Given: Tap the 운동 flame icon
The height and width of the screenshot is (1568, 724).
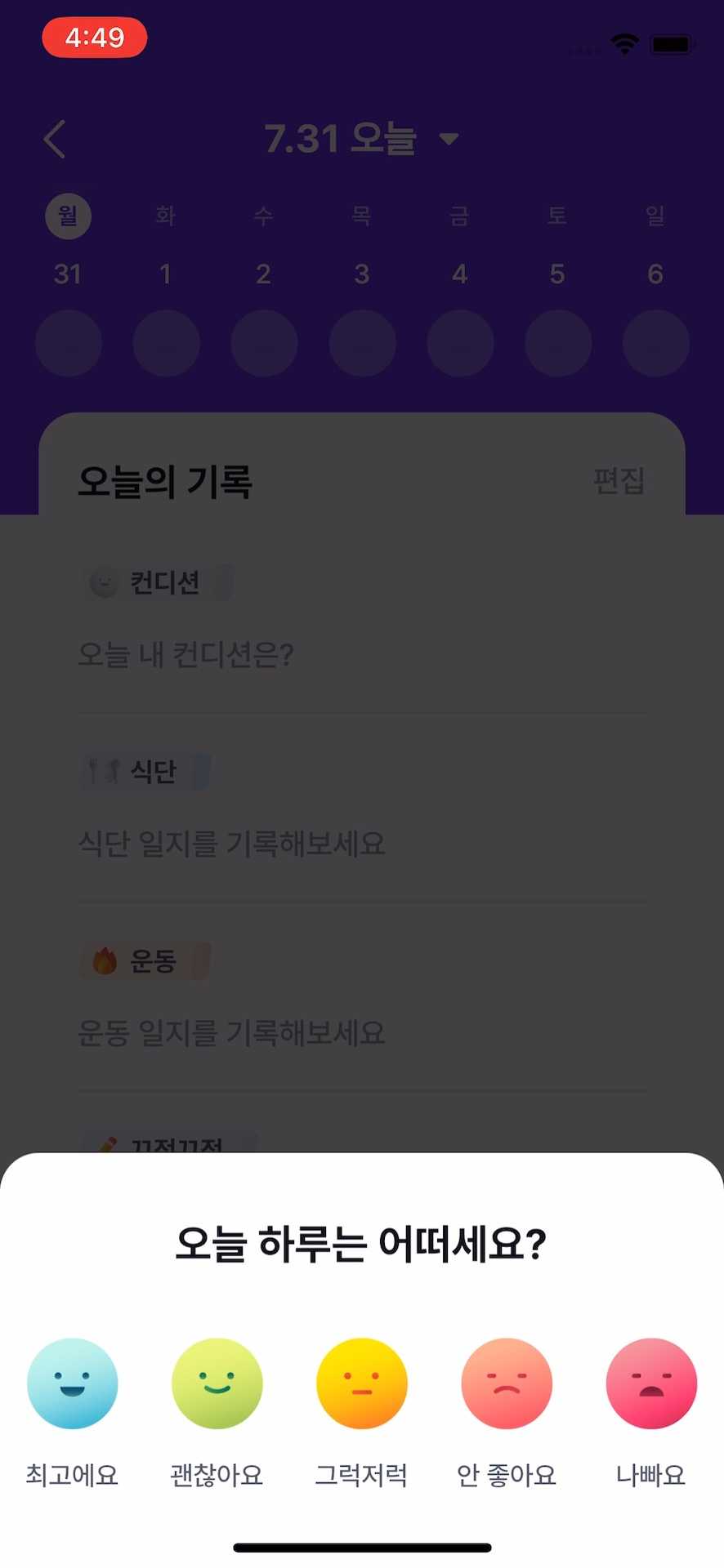Looking at the screenshot, I should 105,960.
